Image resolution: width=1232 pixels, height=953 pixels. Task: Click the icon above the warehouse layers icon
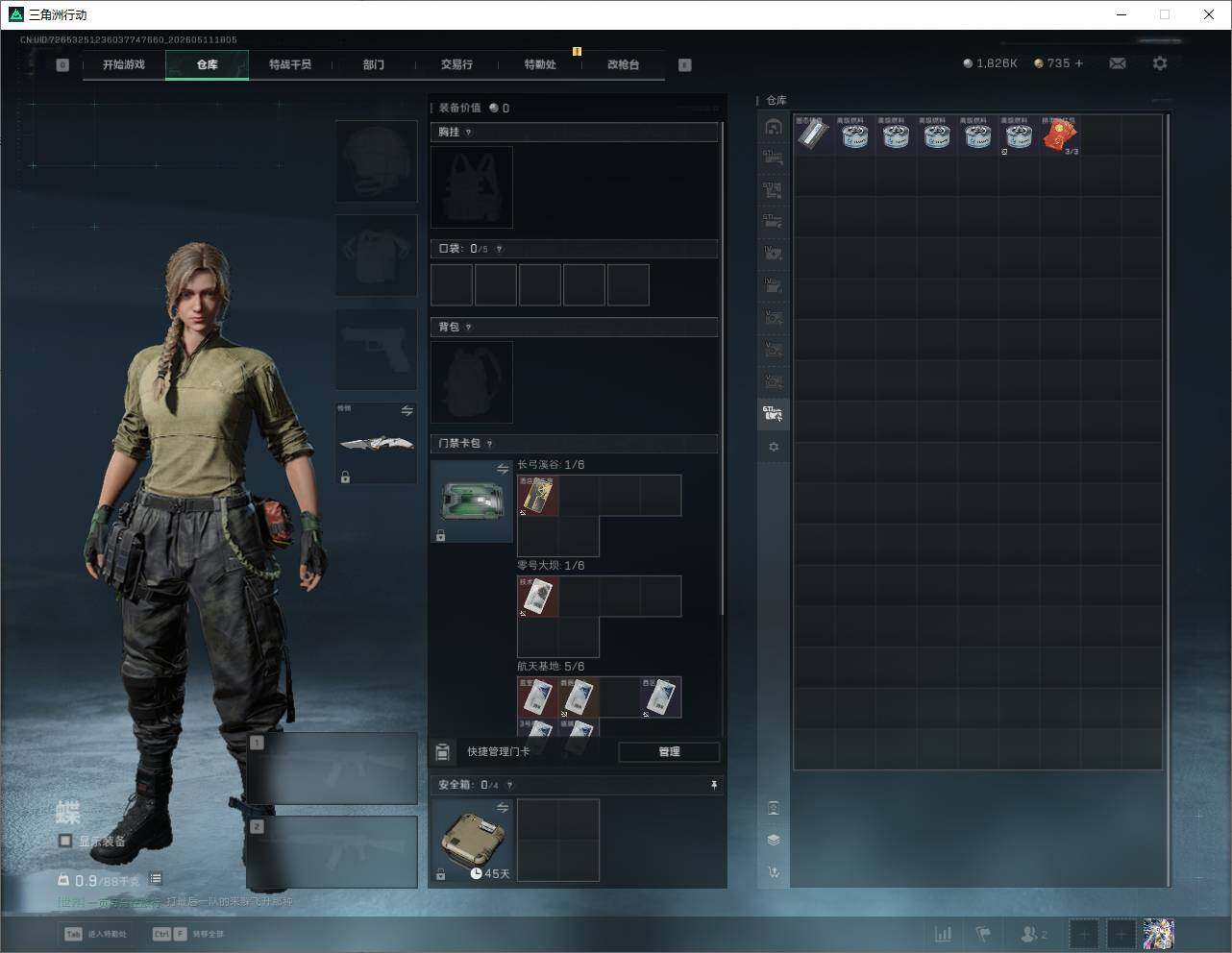pyautogui.click(x=774, y=808)
